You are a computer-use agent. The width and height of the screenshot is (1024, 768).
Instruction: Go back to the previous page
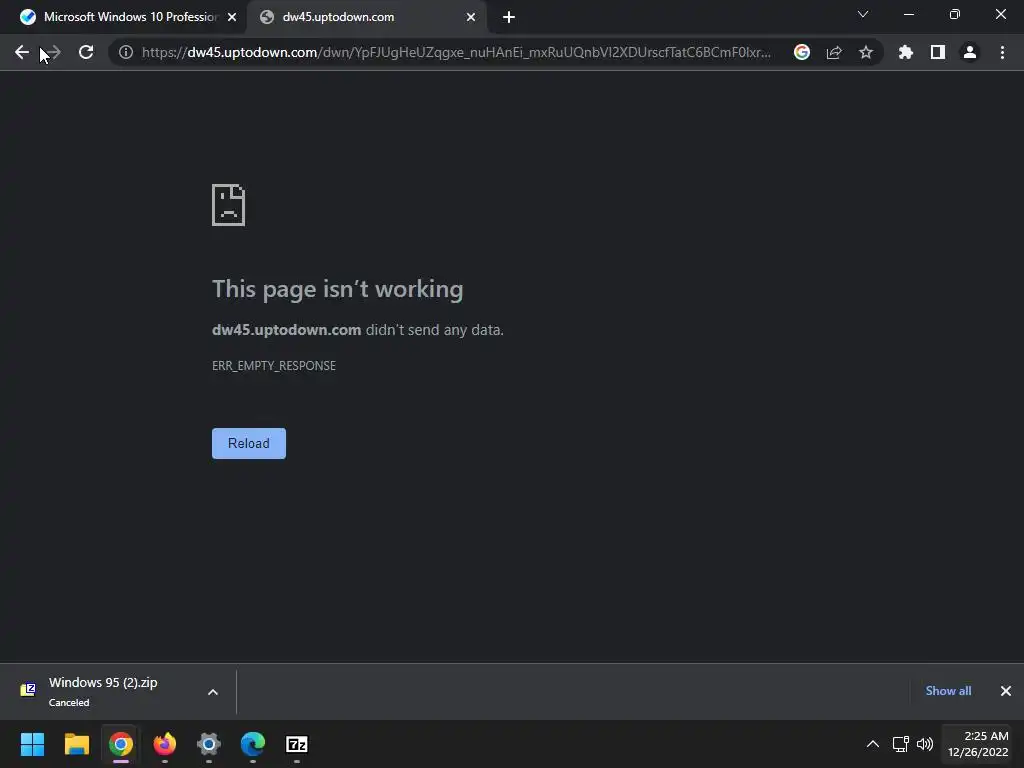[x=22, y=52]
